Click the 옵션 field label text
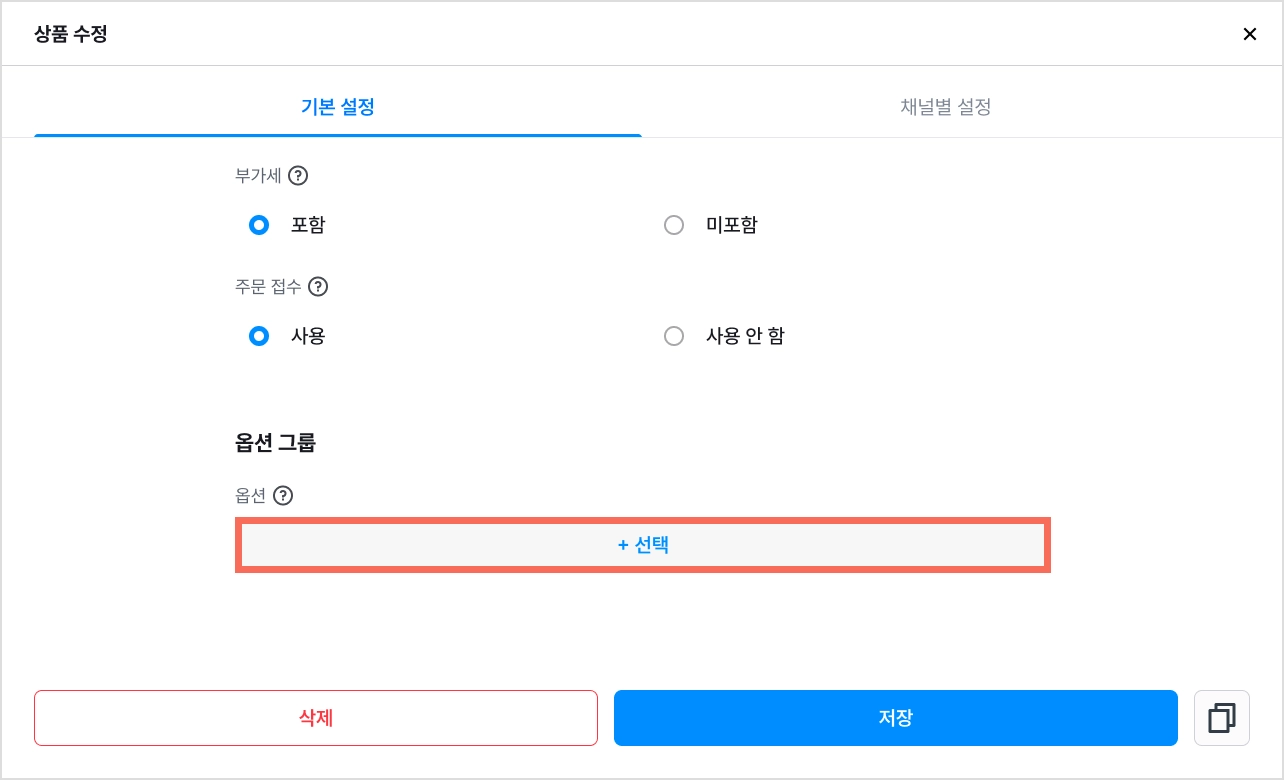 click(250, 495)
